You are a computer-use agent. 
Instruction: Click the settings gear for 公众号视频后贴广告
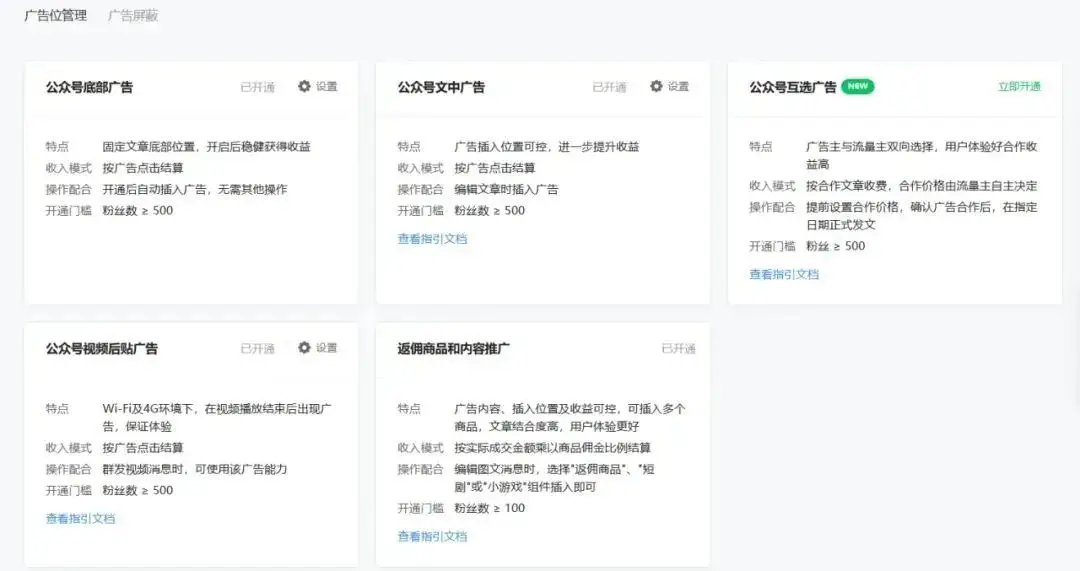pyautogui.click(x=305, y=348)
